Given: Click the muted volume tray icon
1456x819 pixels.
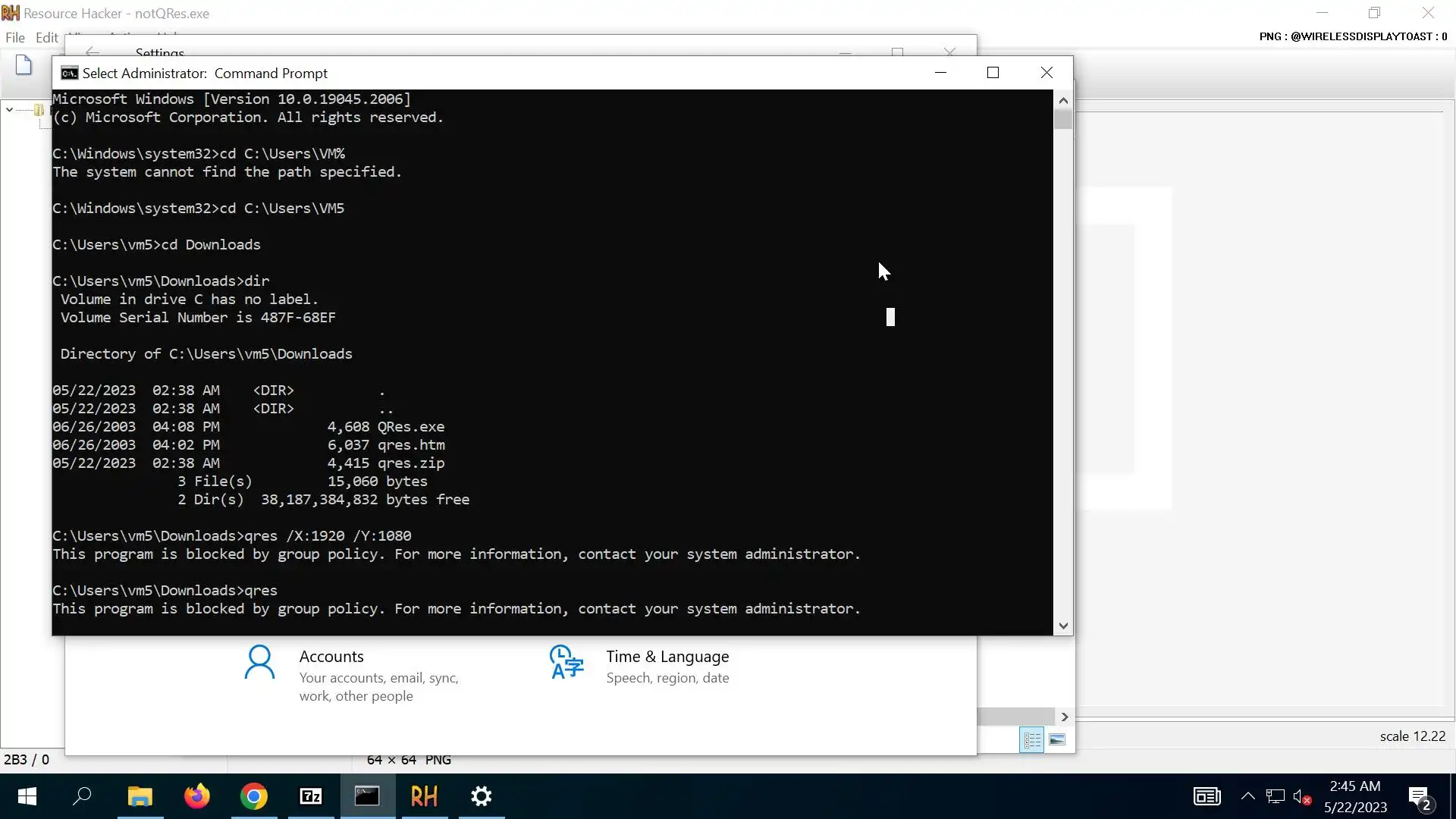Looking at the screenshot, I should (x=1301, y=797).
